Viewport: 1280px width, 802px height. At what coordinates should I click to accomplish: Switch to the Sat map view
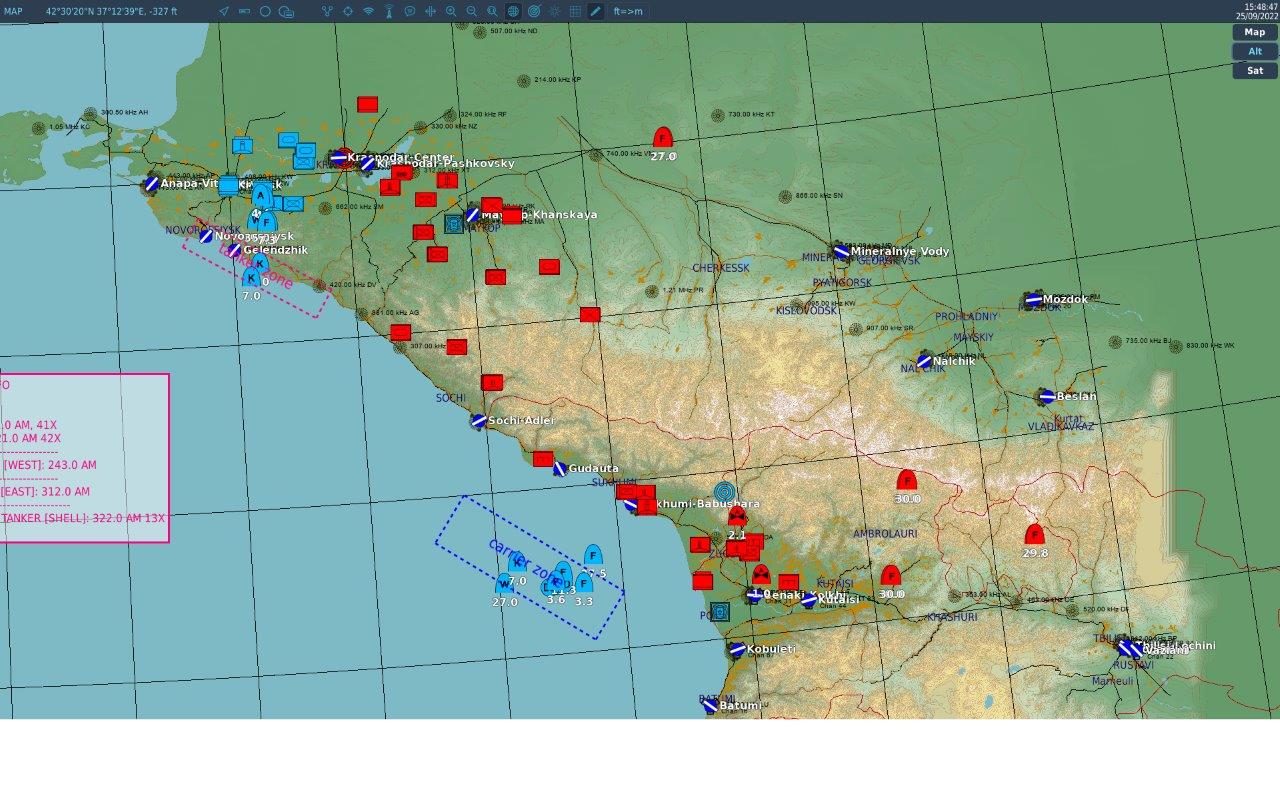click(1253, 70)
